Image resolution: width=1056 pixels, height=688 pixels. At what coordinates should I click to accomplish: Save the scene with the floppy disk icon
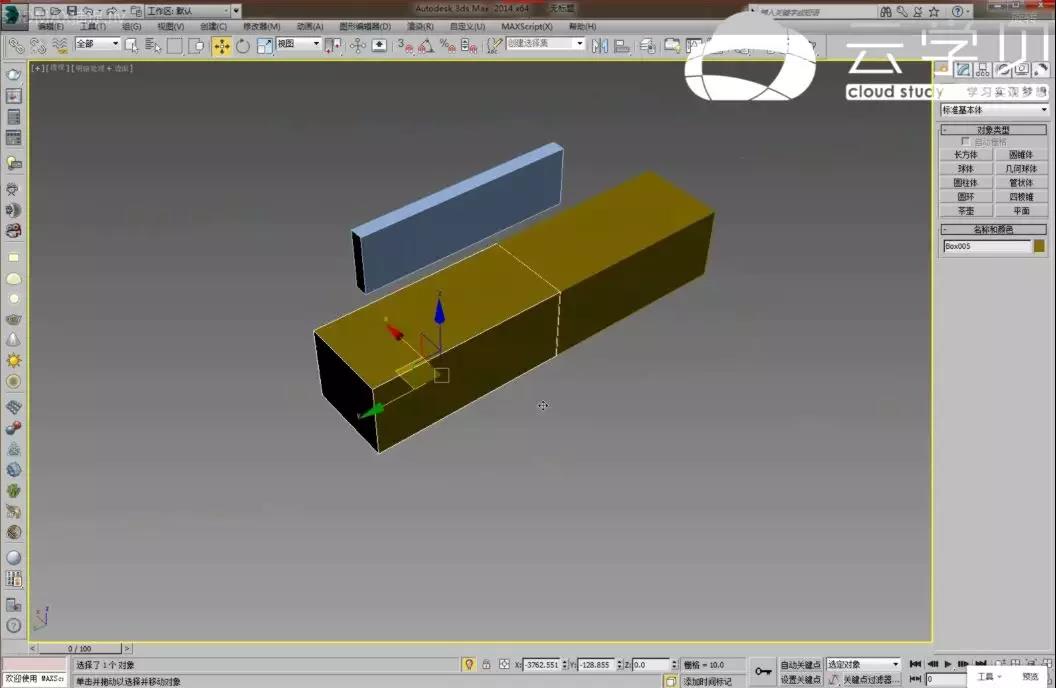pos(71,11)
